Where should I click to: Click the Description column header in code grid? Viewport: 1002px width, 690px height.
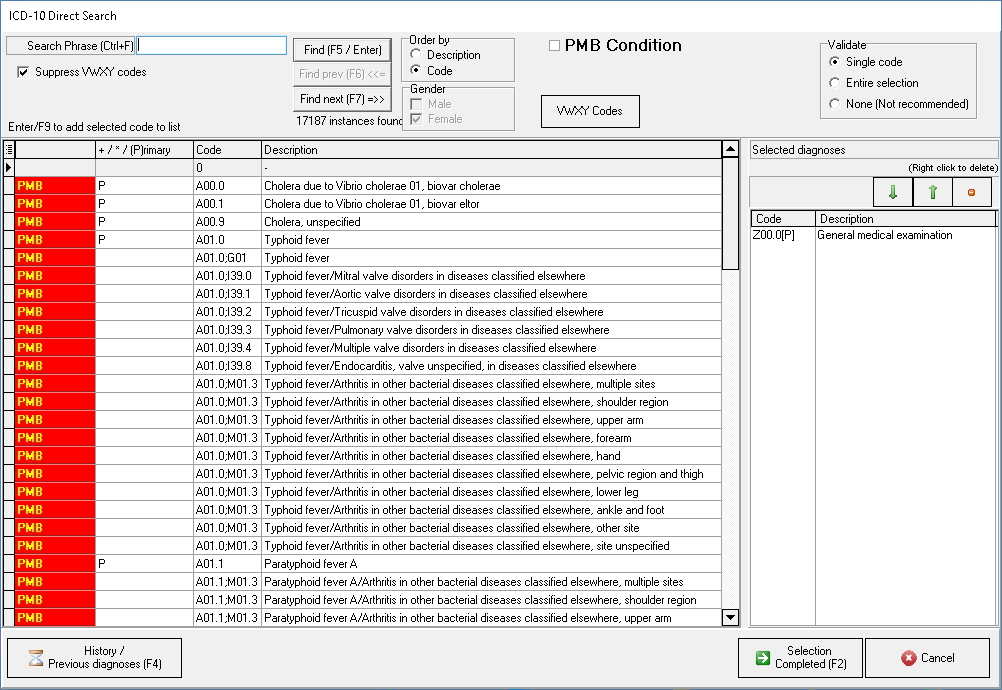(x=490, y=150)
